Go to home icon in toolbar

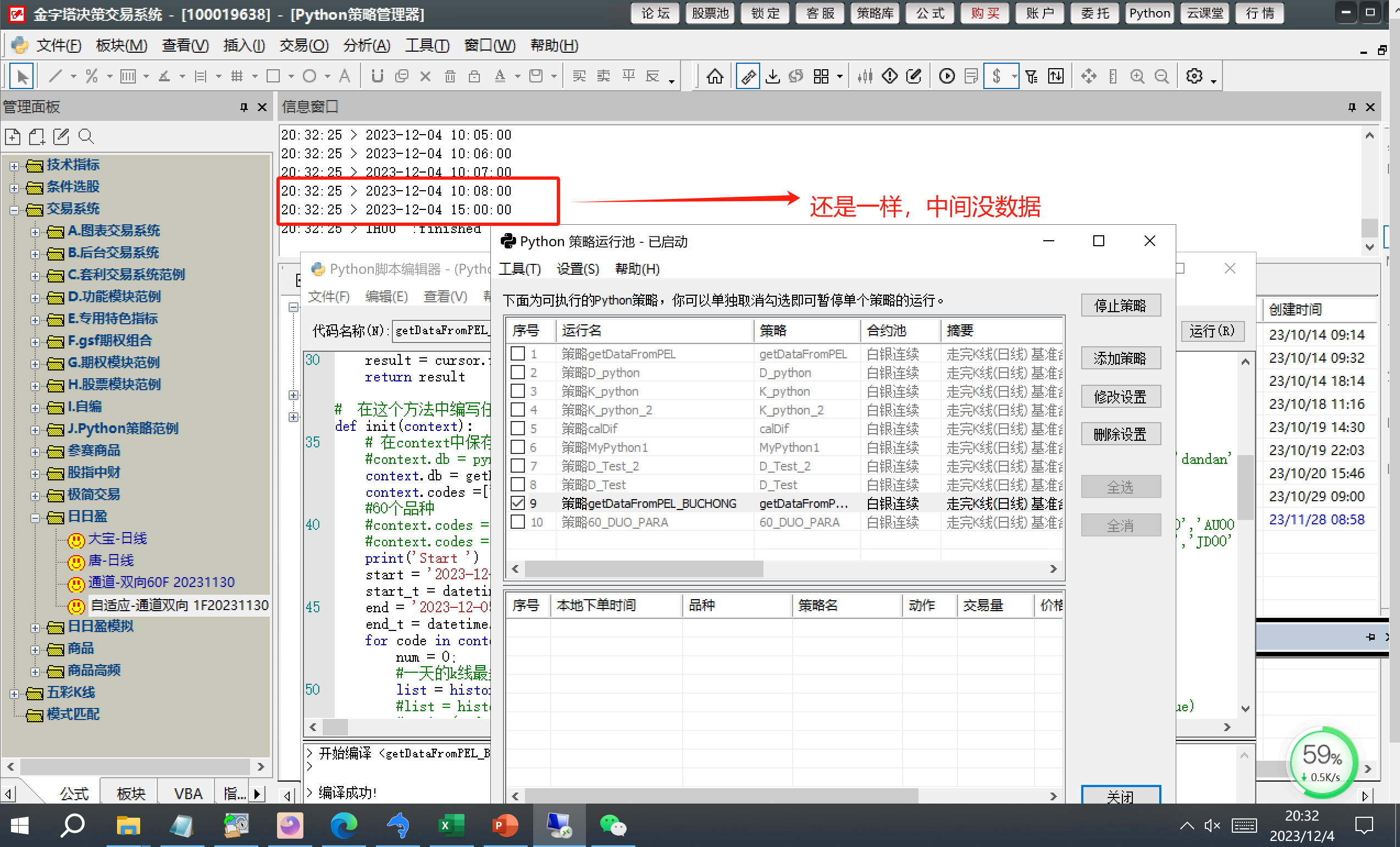point(715,75)
